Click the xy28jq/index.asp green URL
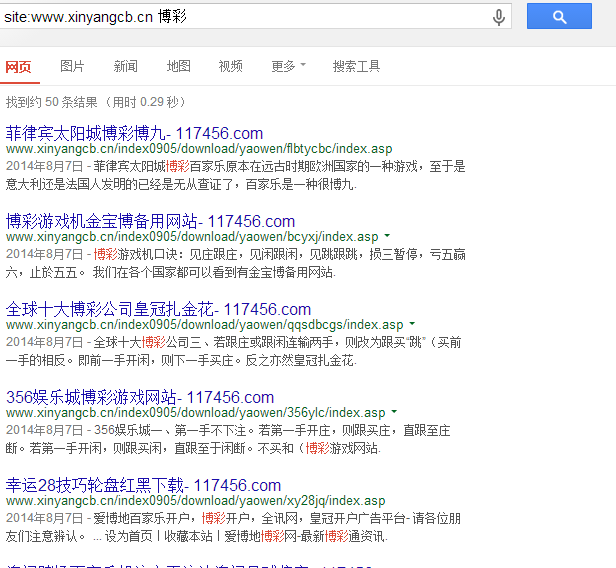The image size is (616, 568). point(195,501)
